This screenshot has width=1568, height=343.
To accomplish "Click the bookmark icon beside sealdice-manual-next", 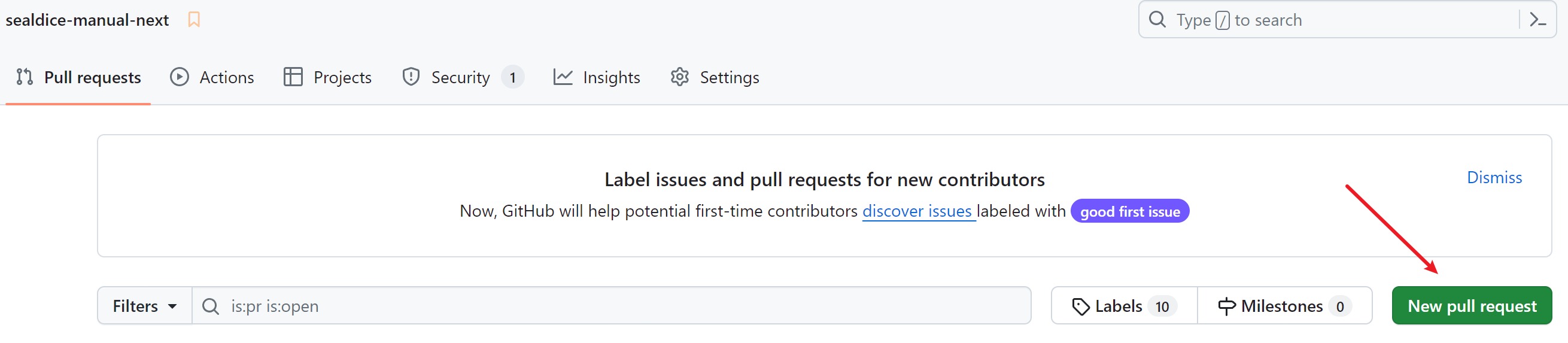I will point(193,20).
